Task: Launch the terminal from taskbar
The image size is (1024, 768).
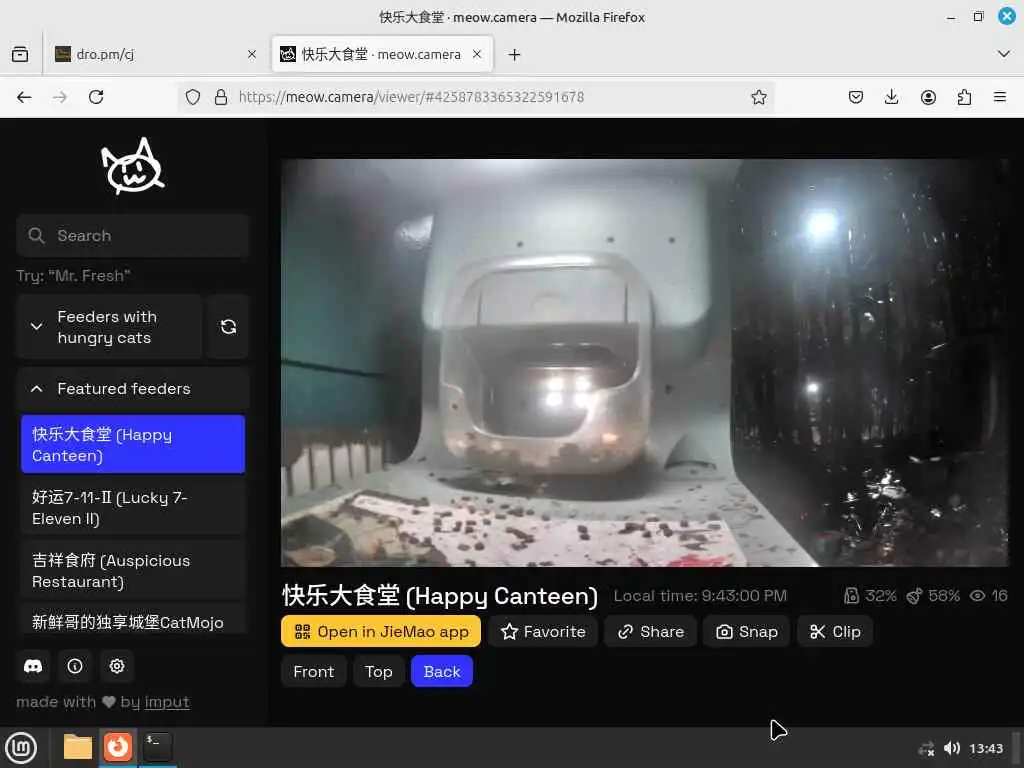Action: click(x=157, y=747)
